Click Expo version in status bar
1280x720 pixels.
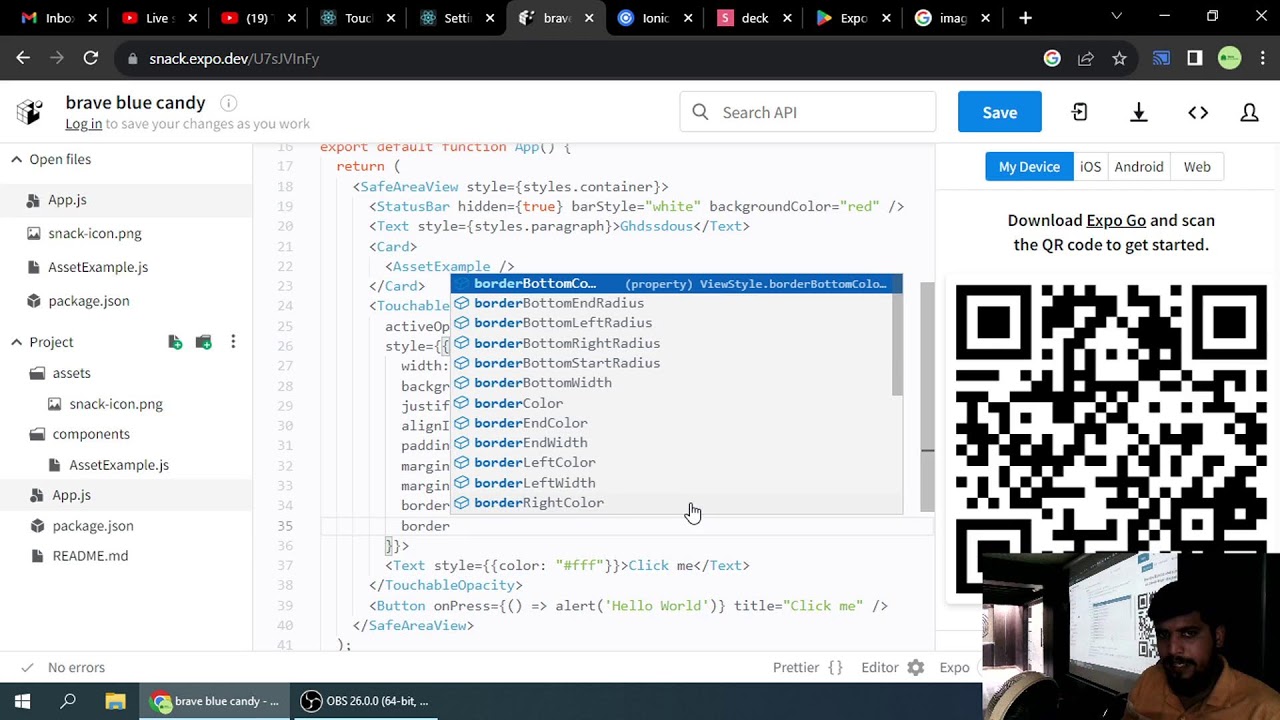[954, 667]
